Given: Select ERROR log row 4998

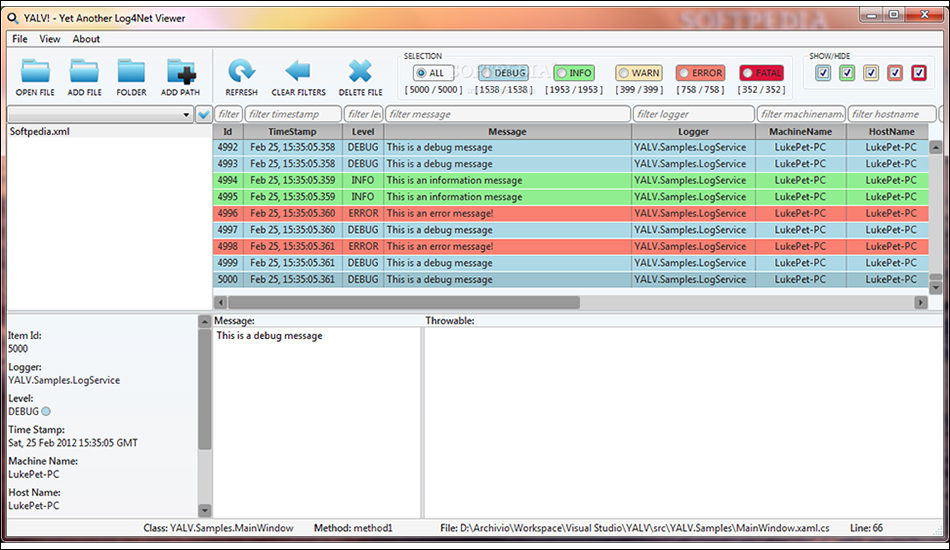Looking at the screenshot, I should pos(571,247).
